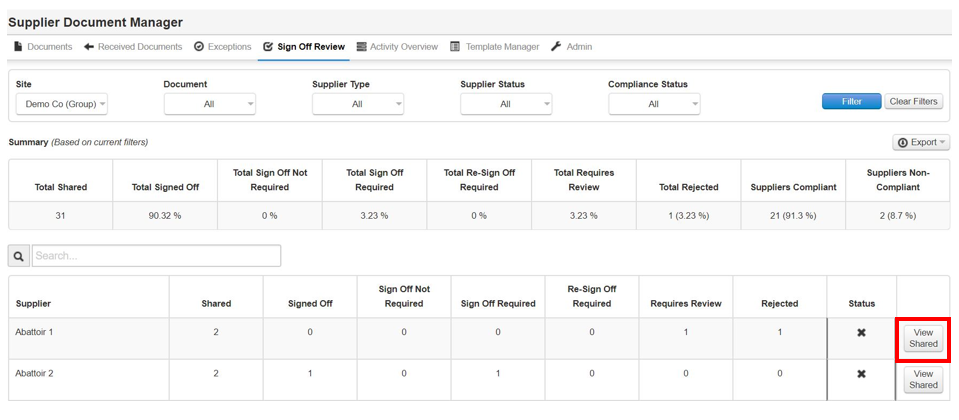Select the Abattoir 2 supplier name
Screen dimensions: 959x420
(x=34, y=373)
